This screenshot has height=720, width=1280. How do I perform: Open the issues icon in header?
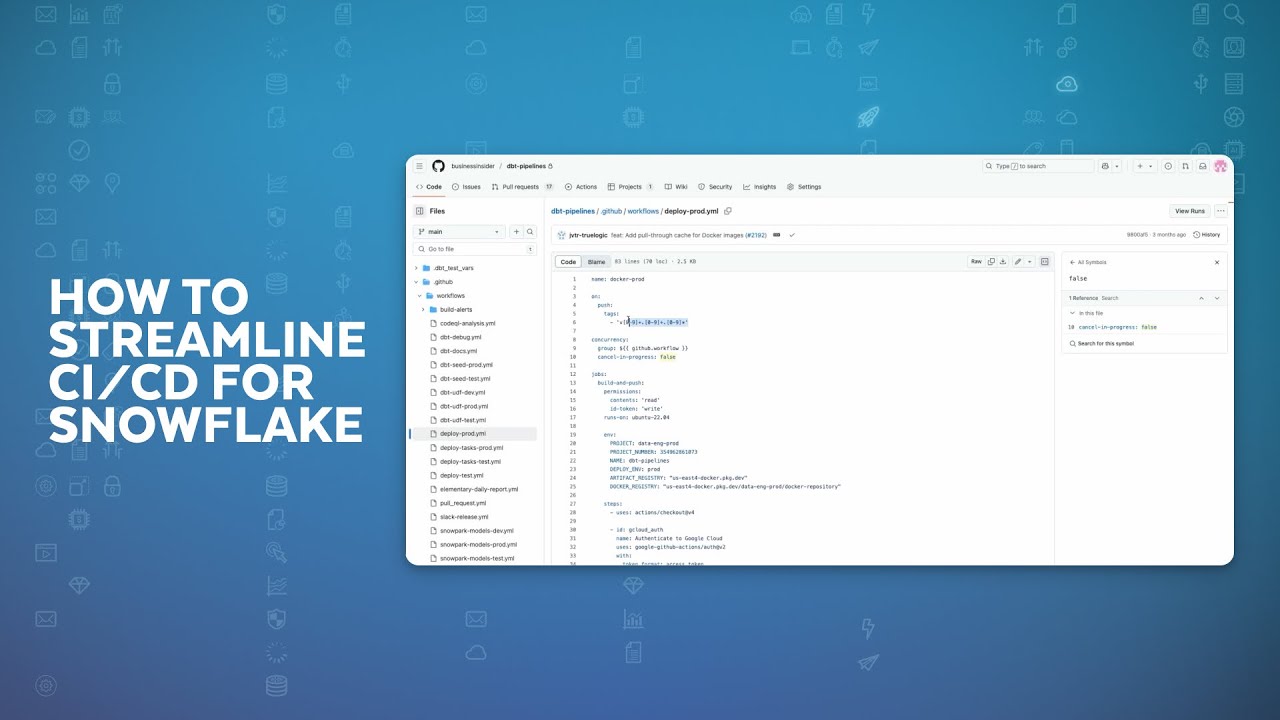tap(1168, 166)
